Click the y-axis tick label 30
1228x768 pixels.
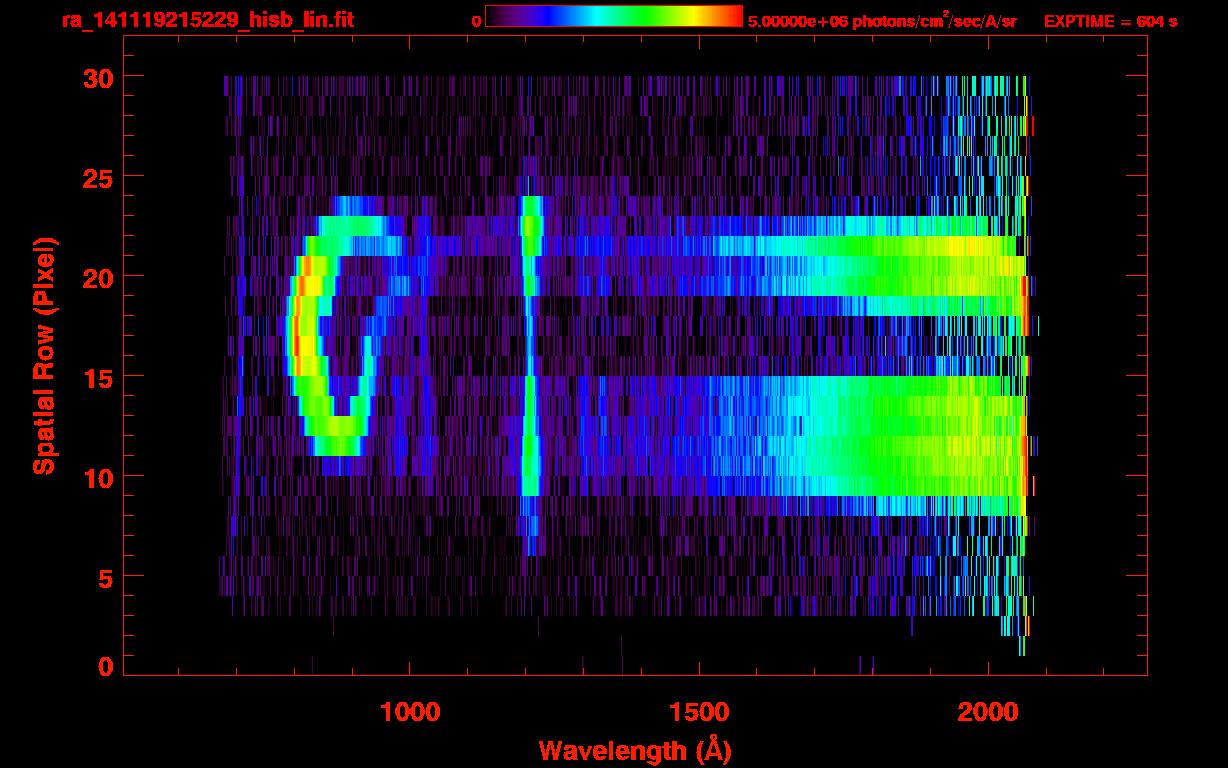[x=97, y=77]
